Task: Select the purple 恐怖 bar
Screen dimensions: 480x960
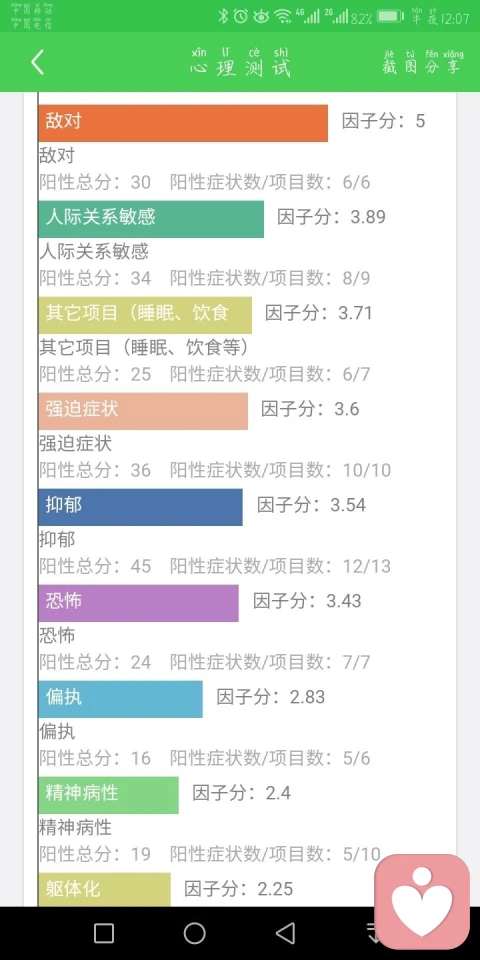Action: 138,603
